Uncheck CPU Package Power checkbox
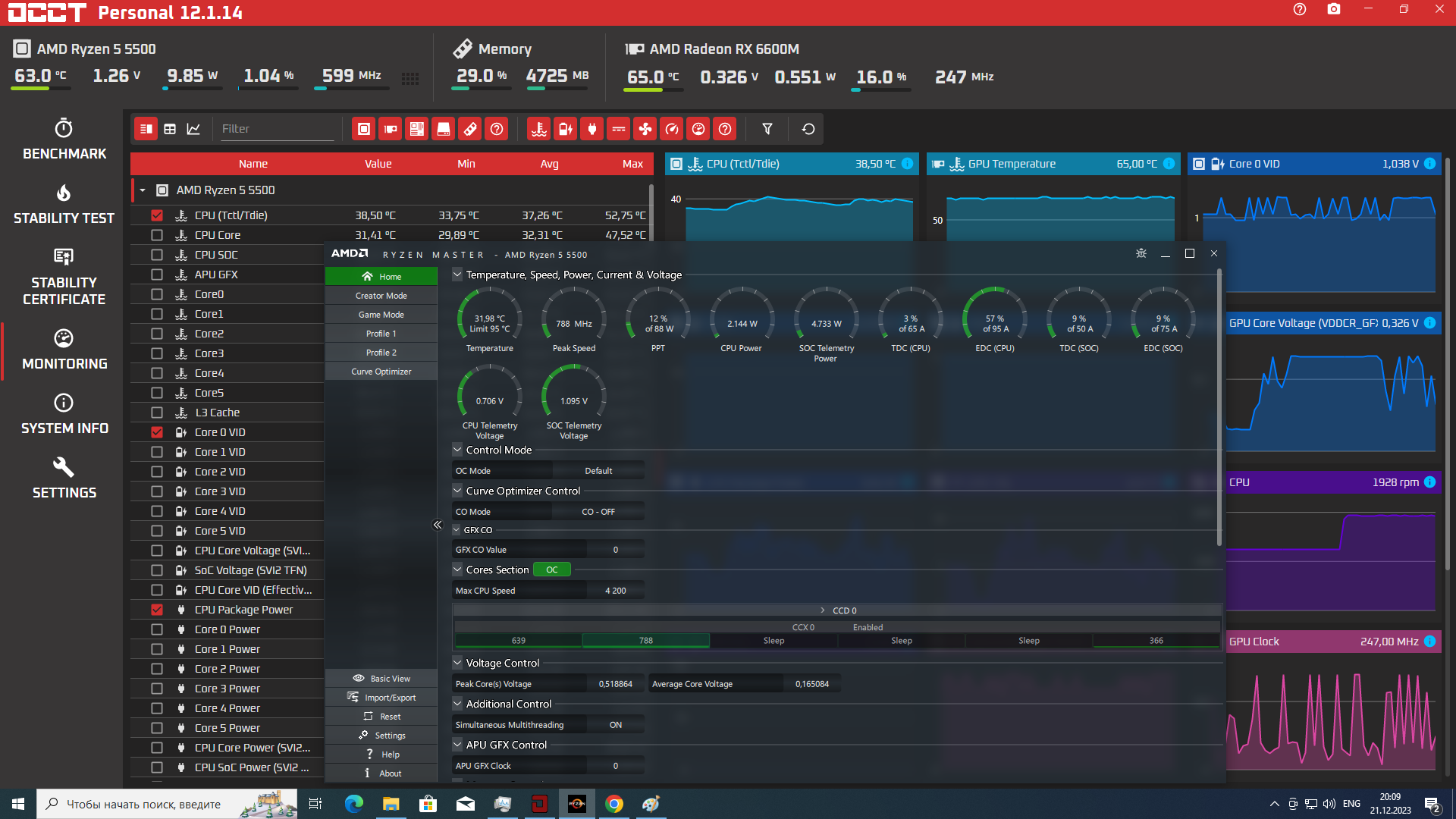 coord(157,610)
